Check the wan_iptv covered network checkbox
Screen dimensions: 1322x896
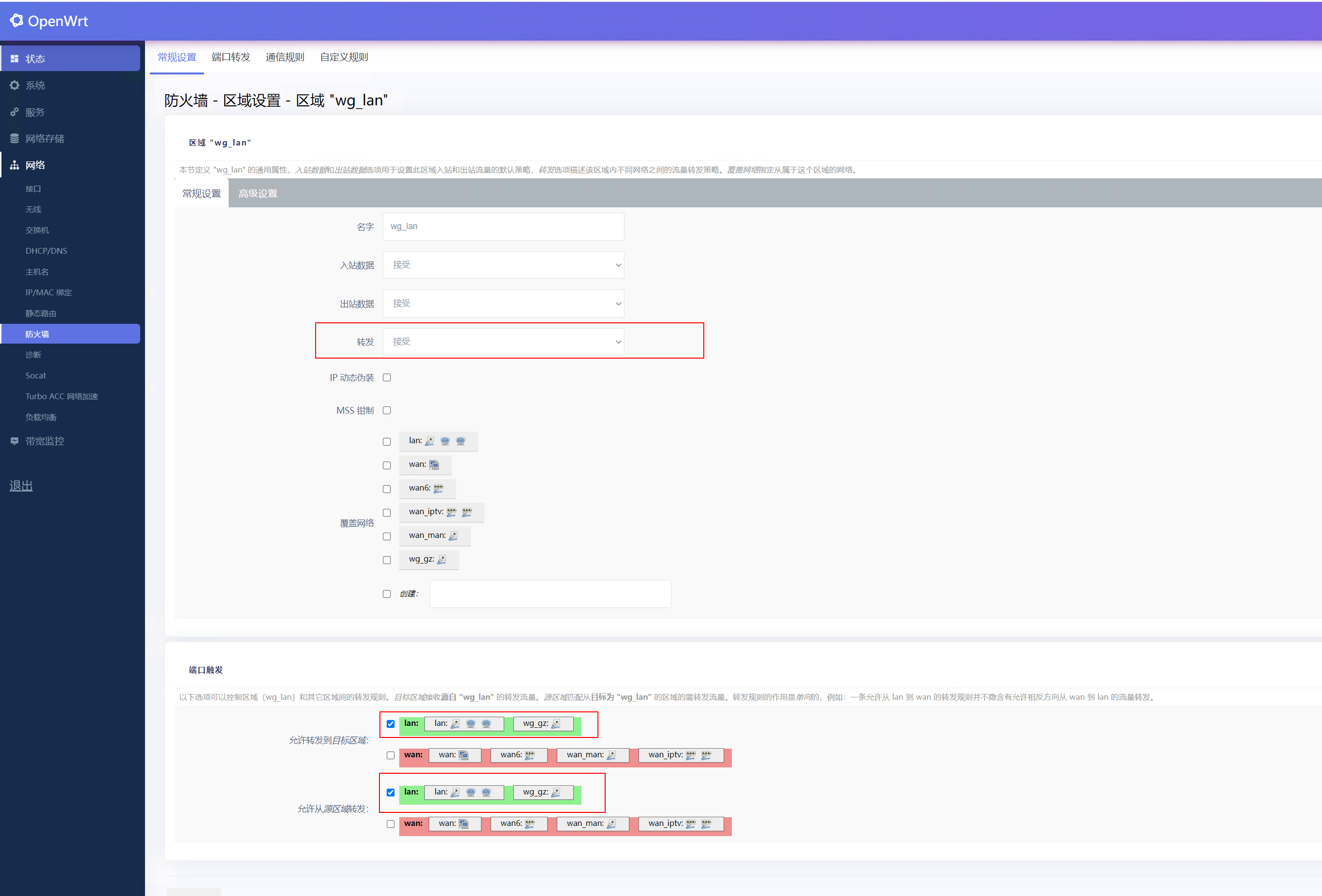pos(387,513)
